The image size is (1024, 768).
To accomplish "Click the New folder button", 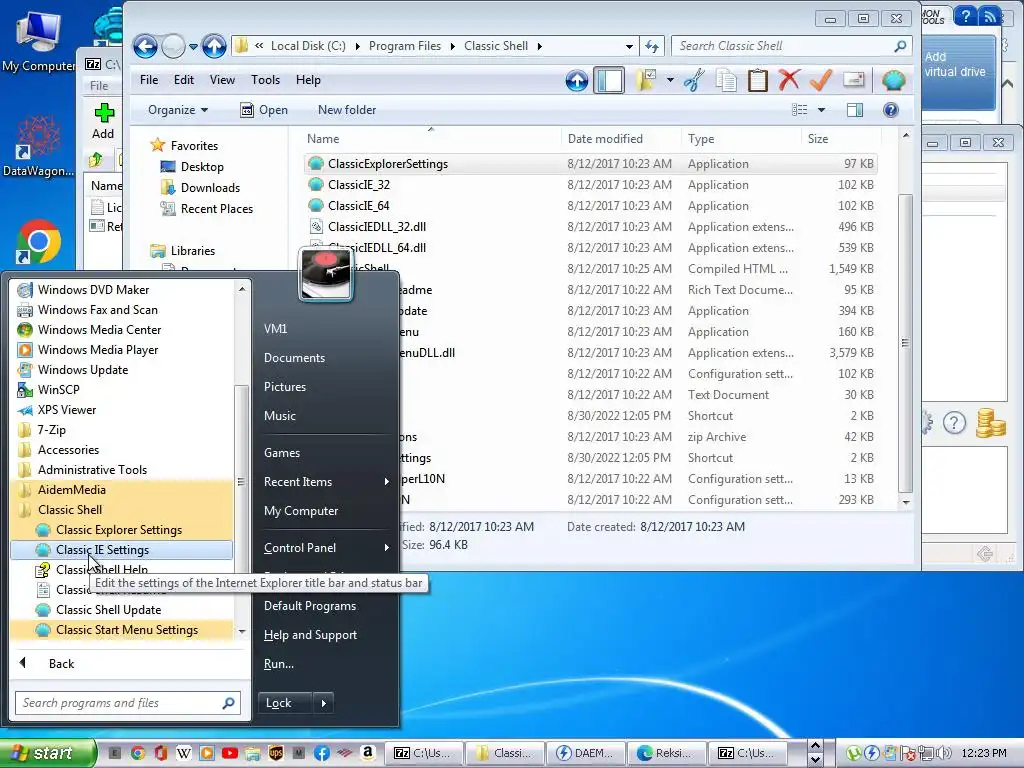I will pos(347,110).
